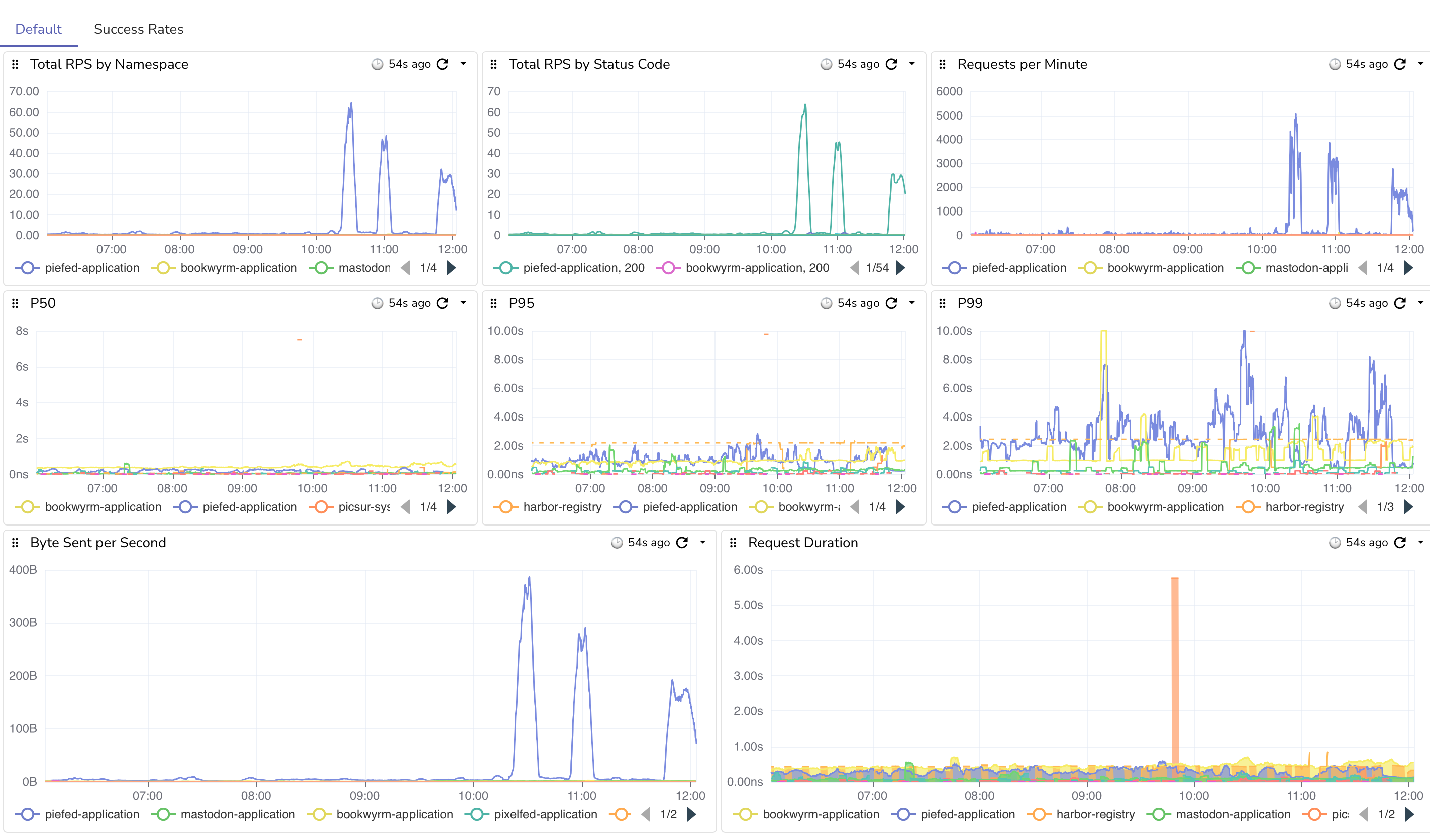This screenshot has width=1430, height=840.
Task: Click the orange spike in Request Duration chart
Action: [1175, 670]
